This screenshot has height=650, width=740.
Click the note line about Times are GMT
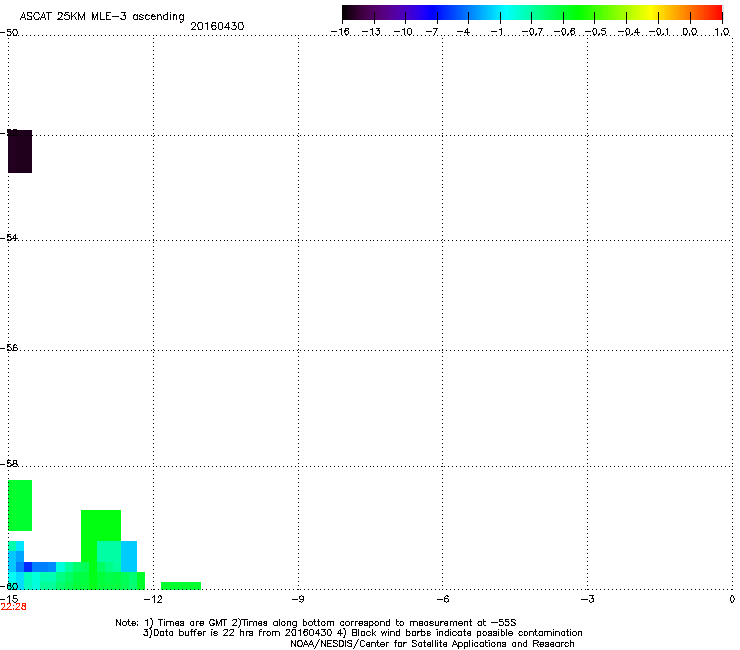pos(316,623)
